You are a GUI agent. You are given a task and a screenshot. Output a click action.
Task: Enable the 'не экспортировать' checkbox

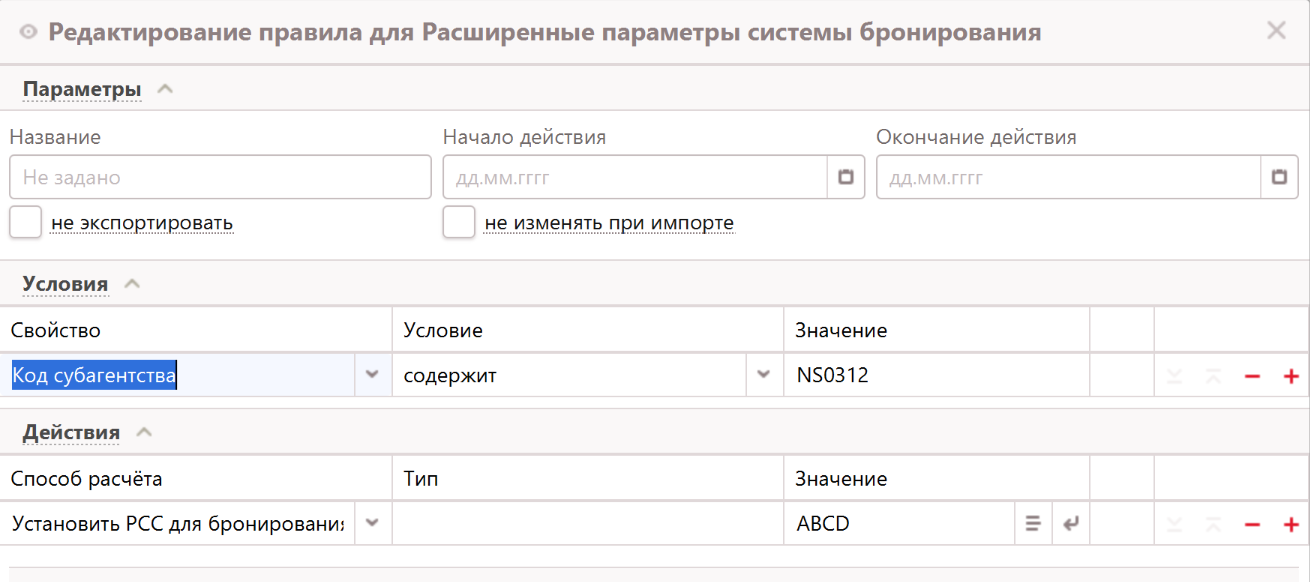[25, 222]
